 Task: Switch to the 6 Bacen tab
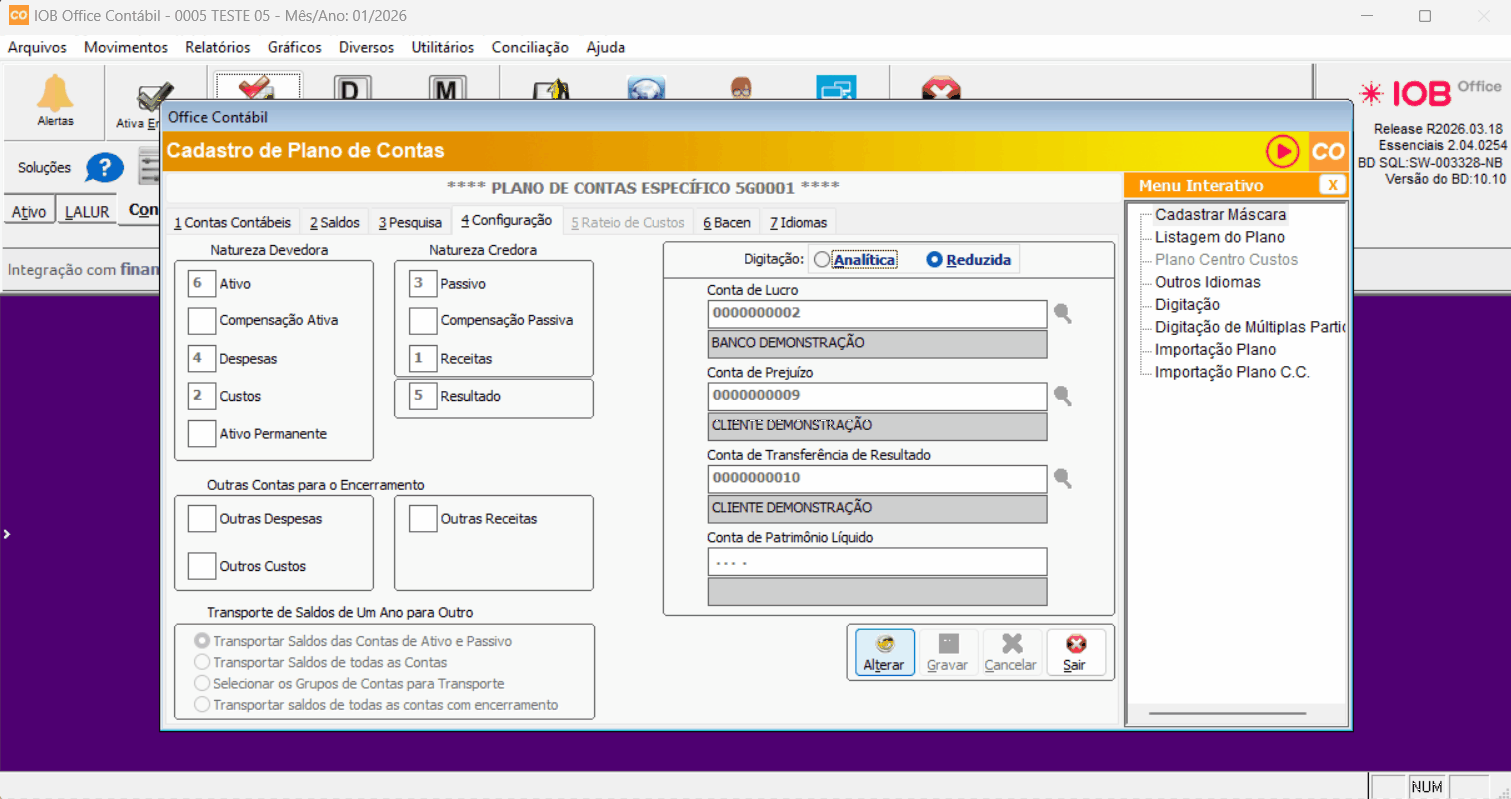(726, 222)
